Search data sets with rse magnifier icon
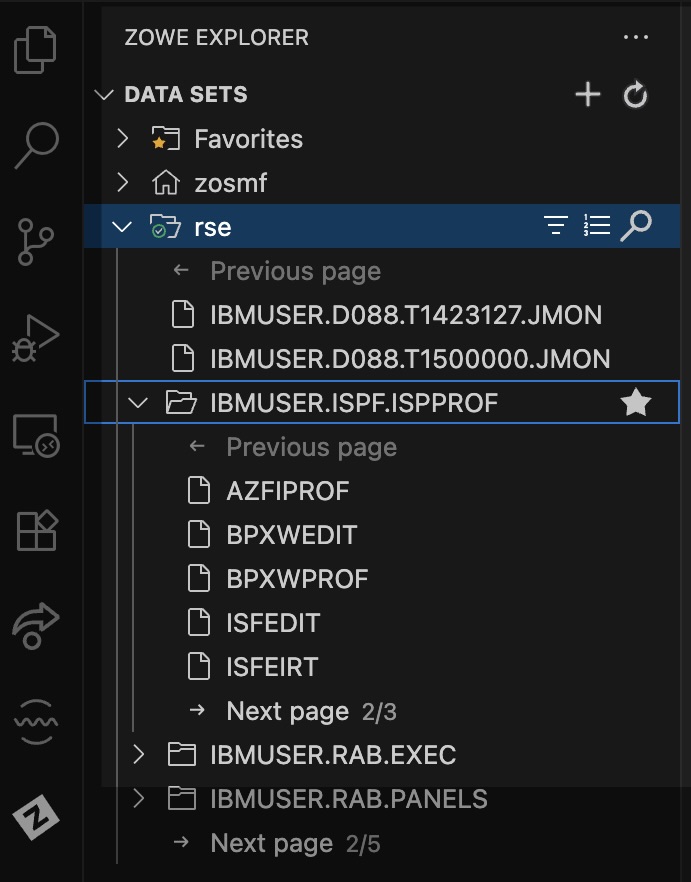Image resolution: width=691 pixels, height=882 pixels. [636, 227]
